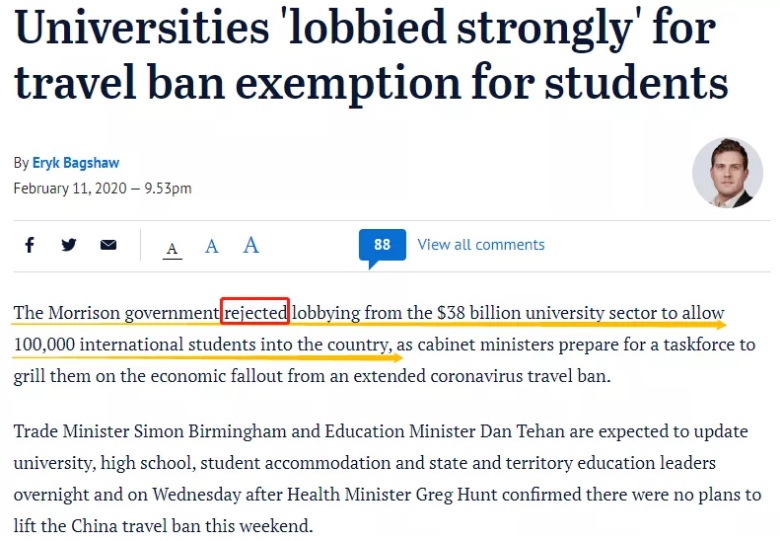The height and width of the screenshot is (541, 780).
Task: Open the 88 comments speech bubble
Action: pyautogui.click(x=382, y=245)
